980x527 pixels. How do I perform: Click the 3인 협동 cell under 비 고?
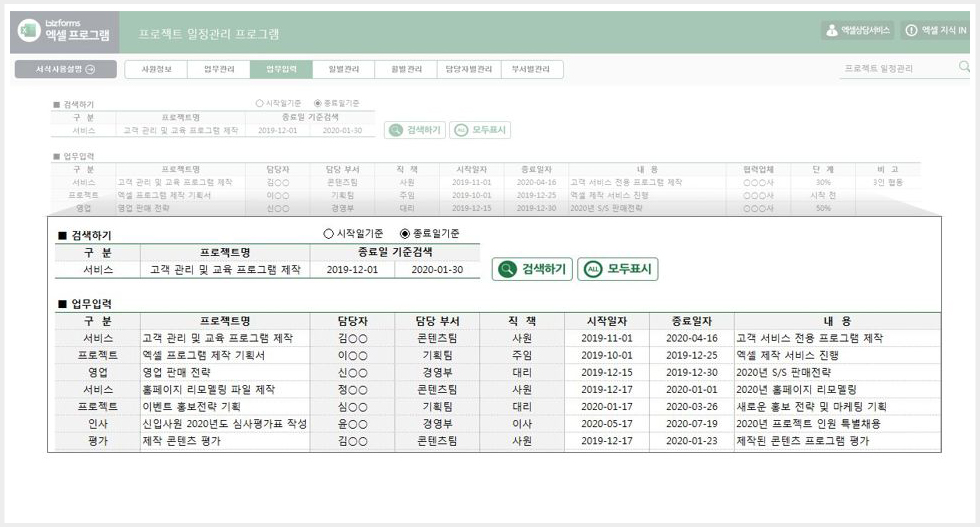click(888, 183)
